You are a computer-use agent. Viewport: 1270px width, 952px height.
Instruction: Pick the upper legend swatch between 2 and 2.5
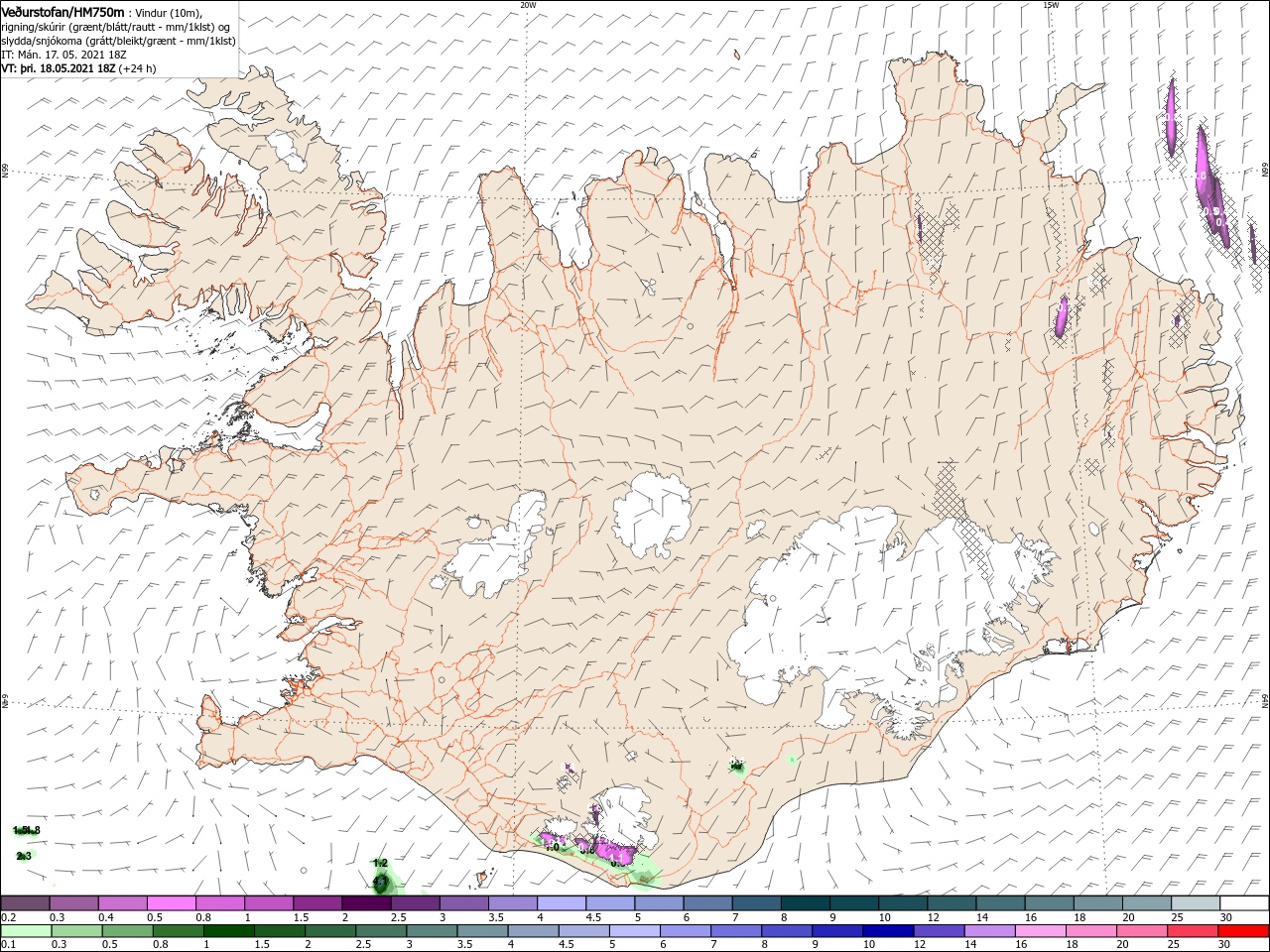pos(365,903)
